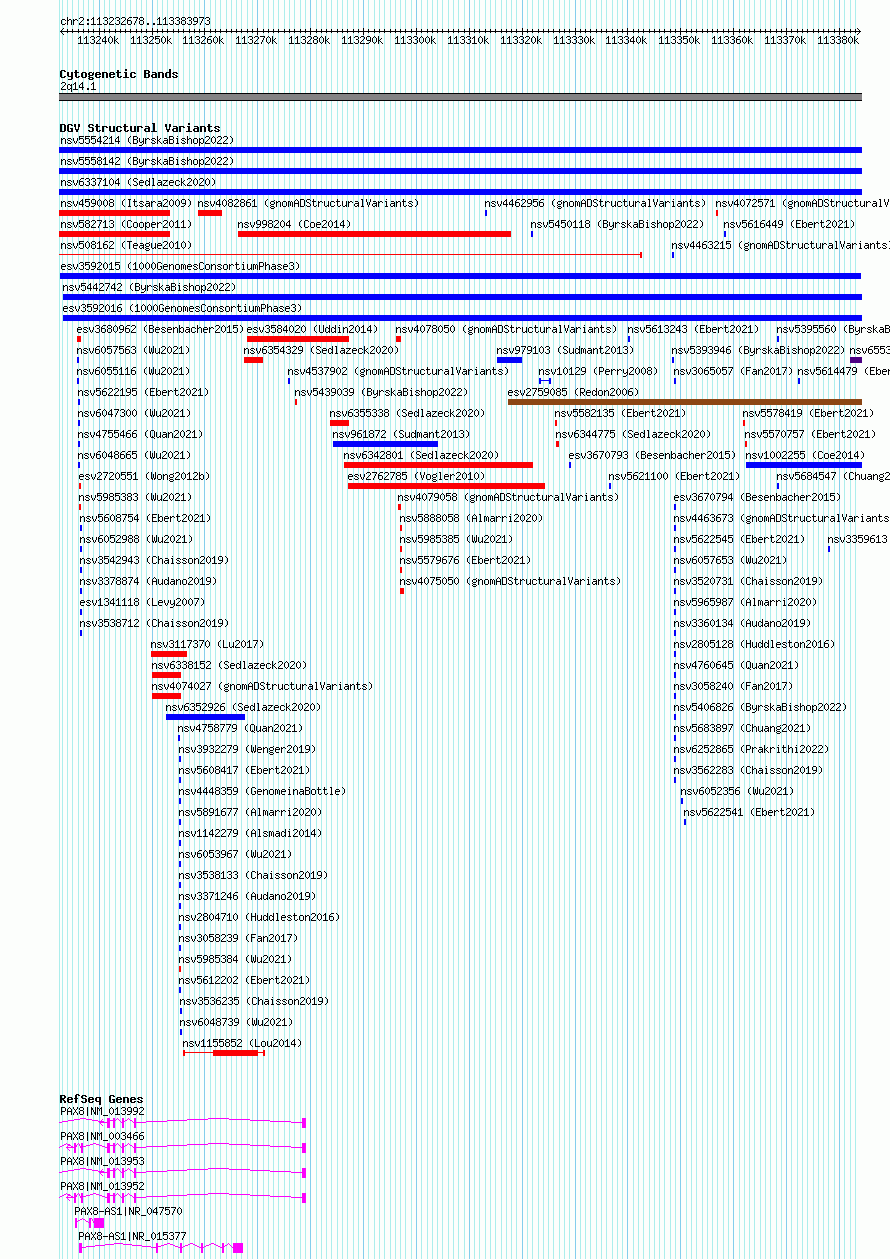Image resolution: width=890 pixels, height=1259 pixels.
Task: Select variant label nsv5450118 (ByrskaBishop2022)
Action: click(x=617, y=224)
